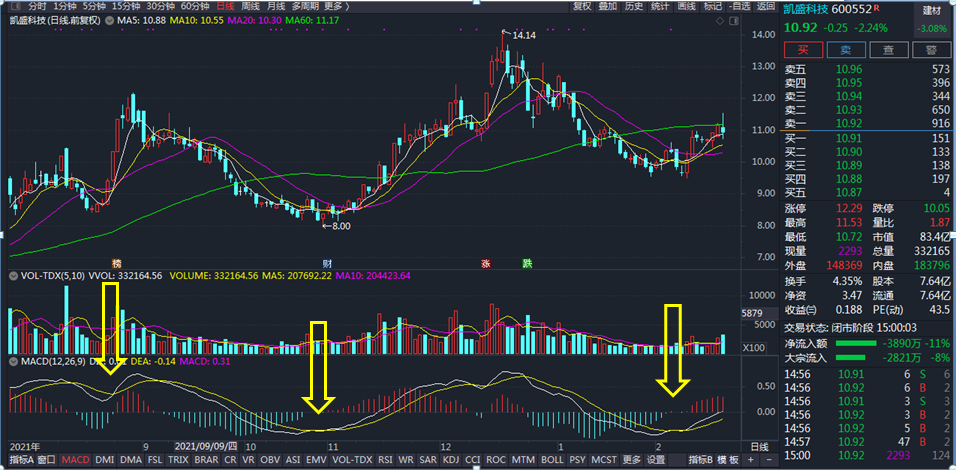The image size is (956, 470).
Task: Switch to 60分钟 period
Action: pos(196,7)
